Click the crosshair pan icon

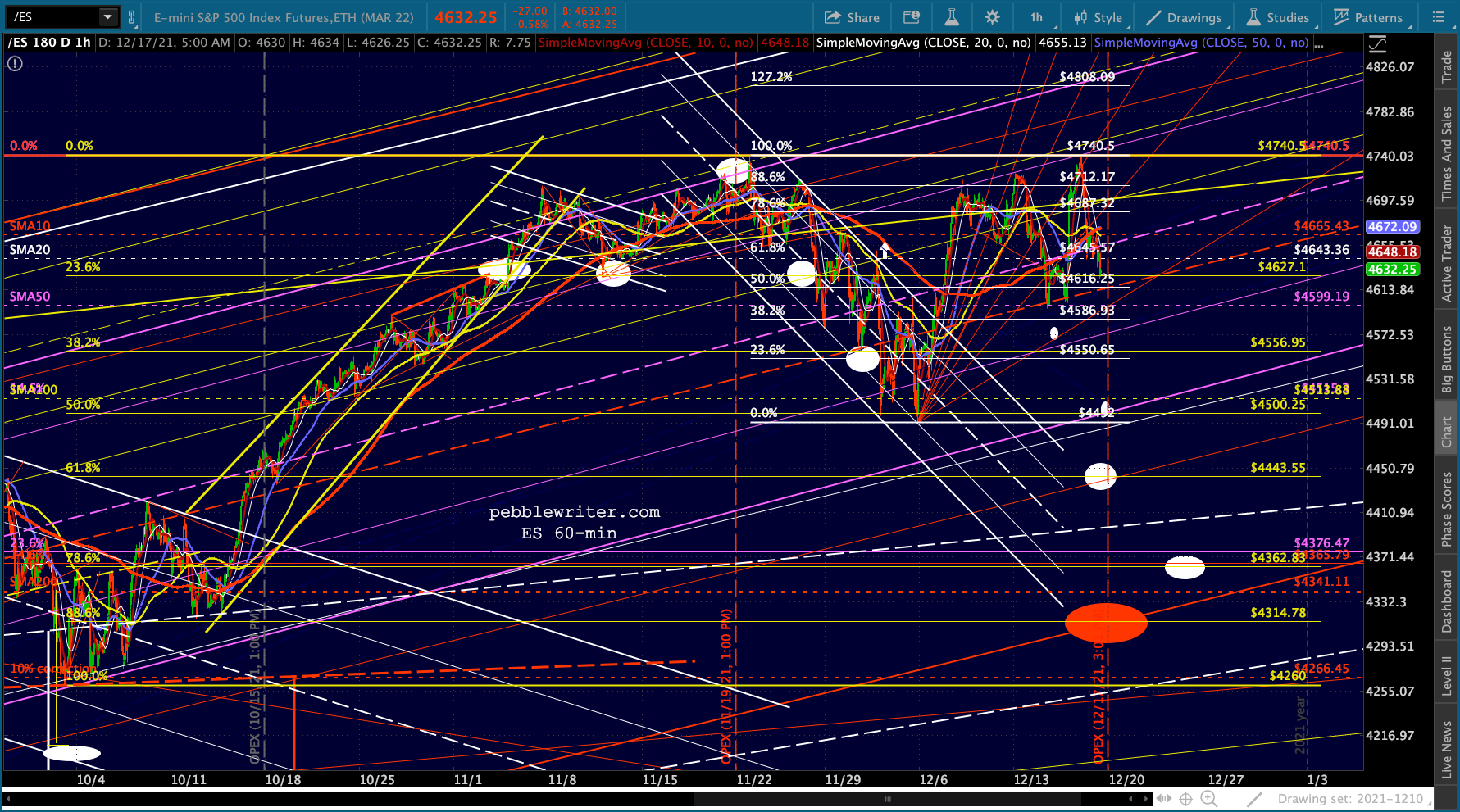pyautogui.click(x=1186, y=799)
